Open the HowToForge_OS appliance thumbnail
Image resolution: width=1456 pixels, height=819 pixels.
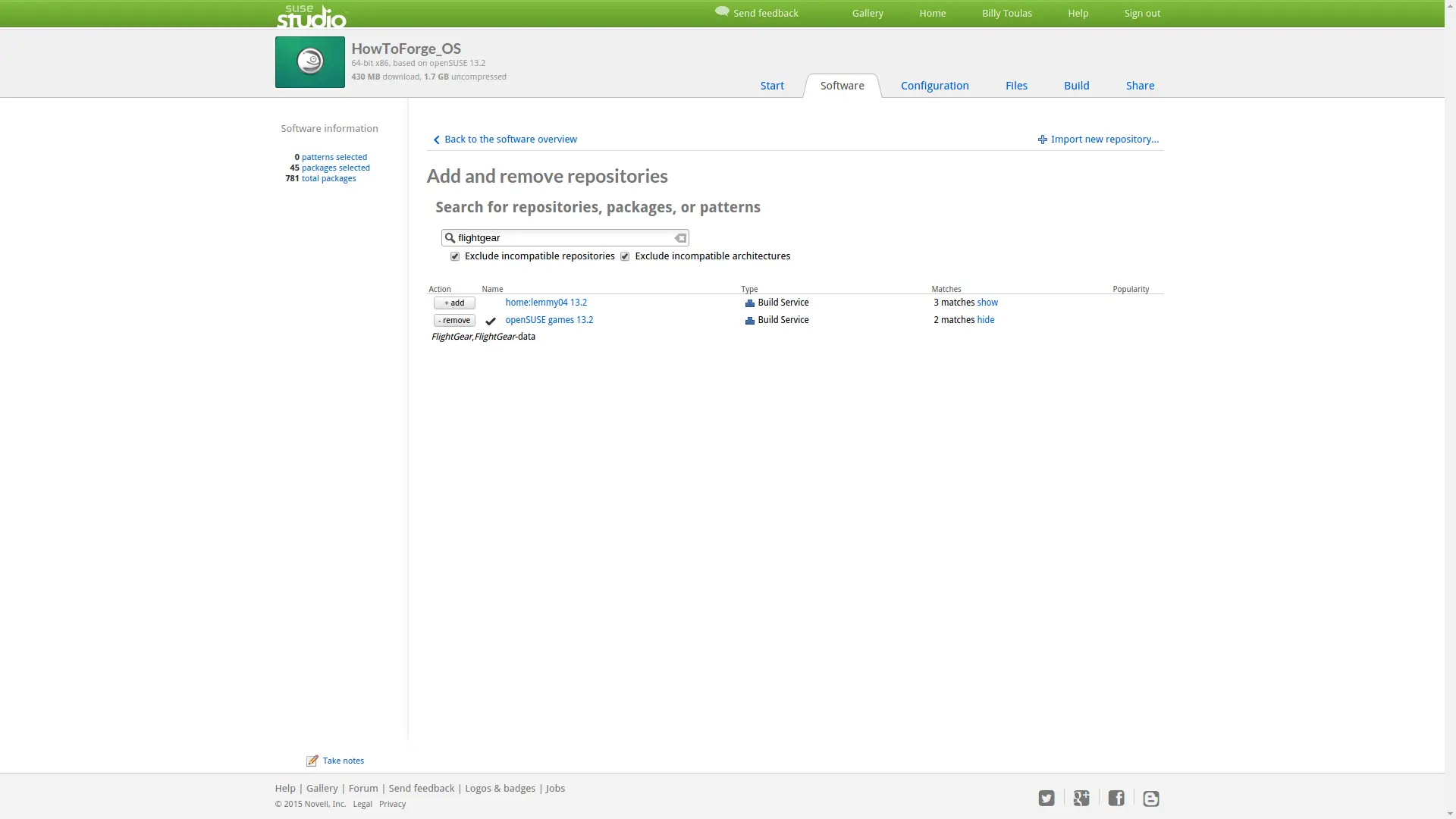coord(309,62)
